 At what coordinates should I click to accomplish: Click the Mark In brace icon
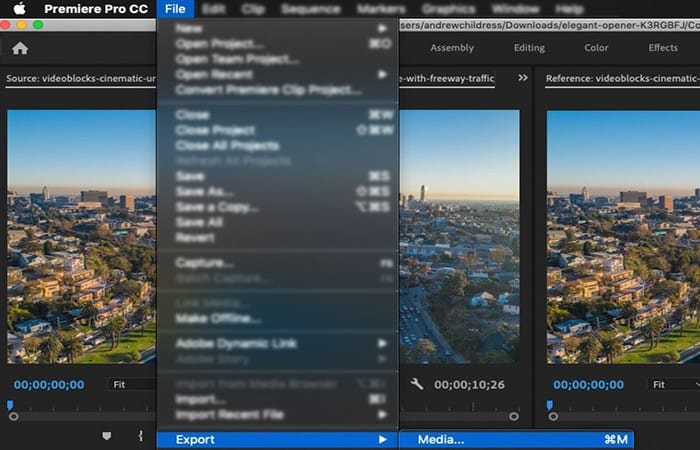pyautogui.click(x=141, y=436)
